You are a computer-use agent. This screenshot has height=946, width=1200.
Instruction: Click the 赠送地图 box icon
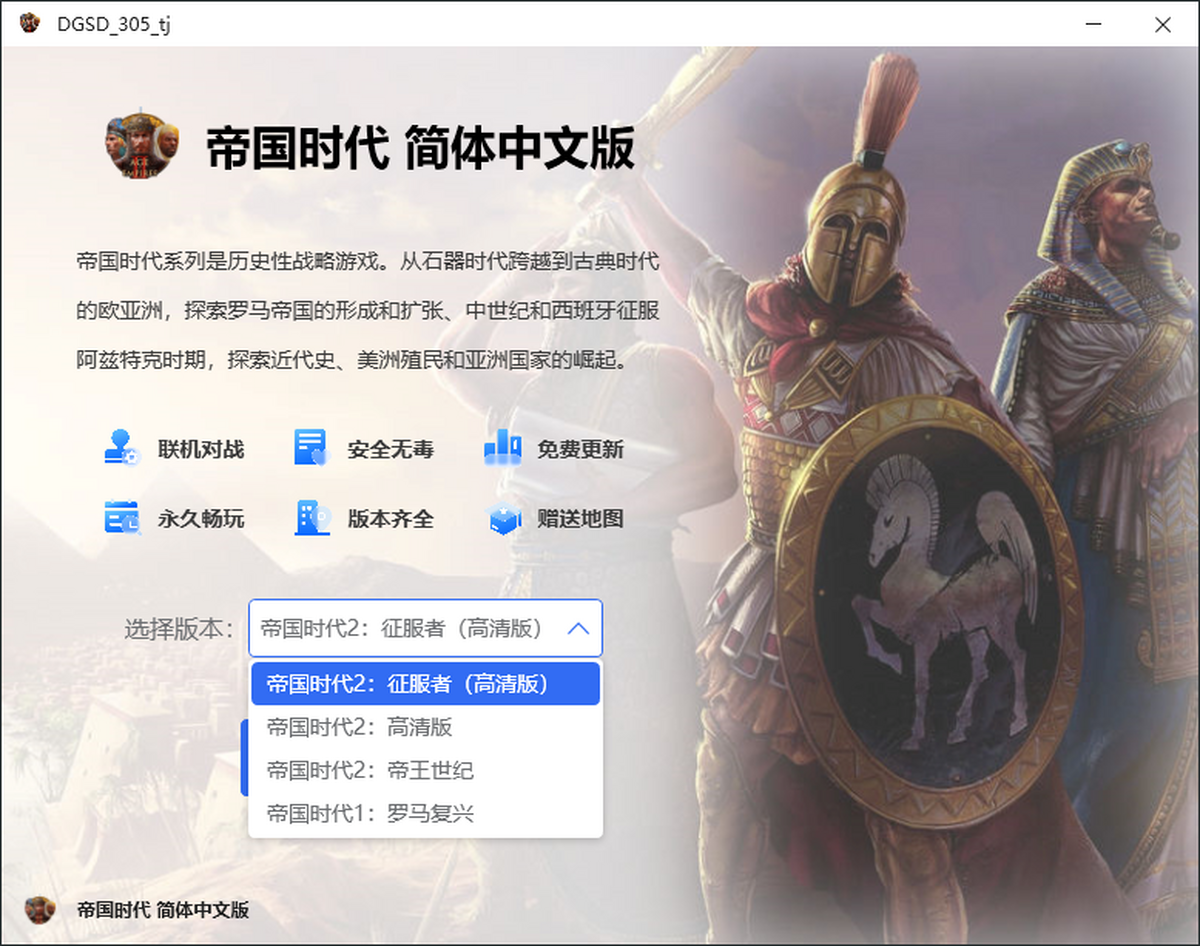[x=504, y=519]
